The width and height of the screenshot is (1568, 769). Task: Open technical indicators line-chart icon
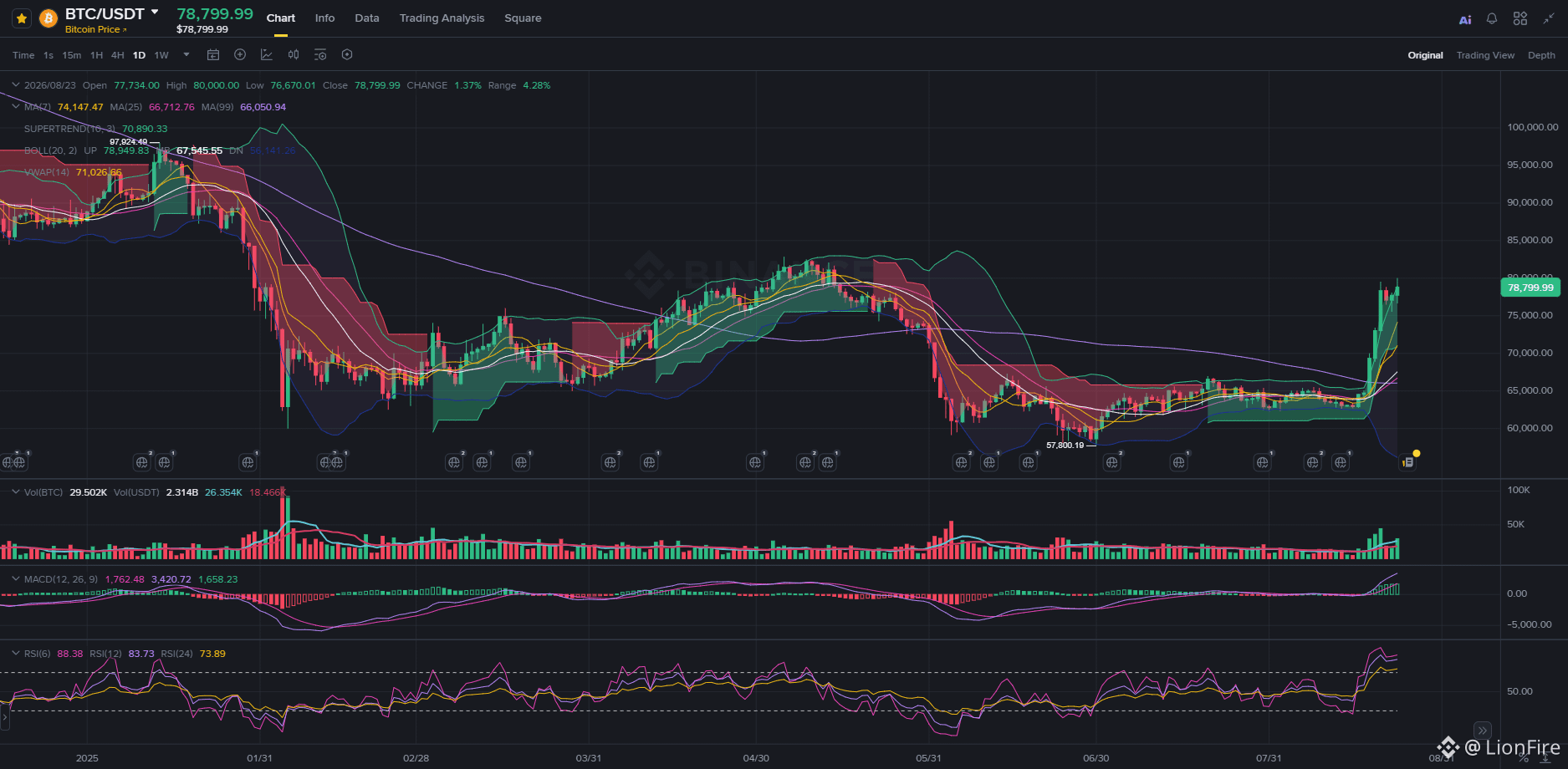click(x=267, y=54)
